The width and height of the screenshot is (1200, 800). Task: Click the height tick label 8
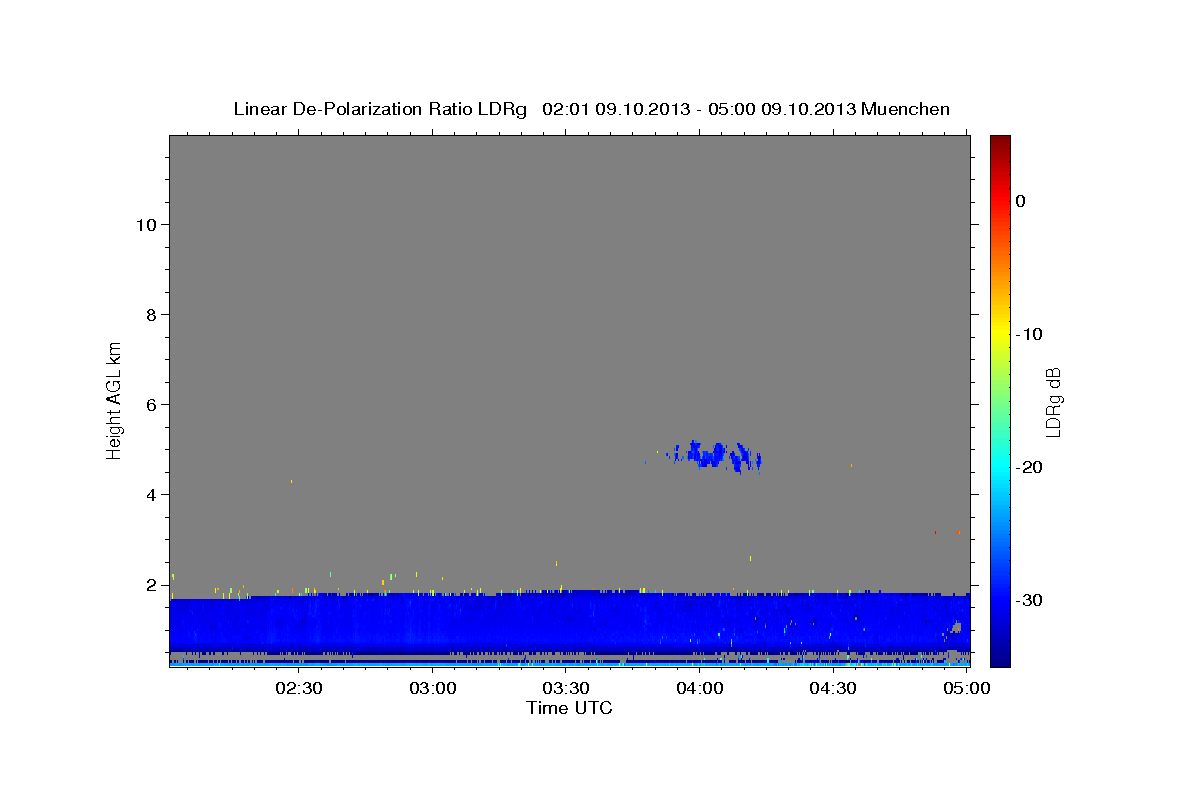click(150, 315)
